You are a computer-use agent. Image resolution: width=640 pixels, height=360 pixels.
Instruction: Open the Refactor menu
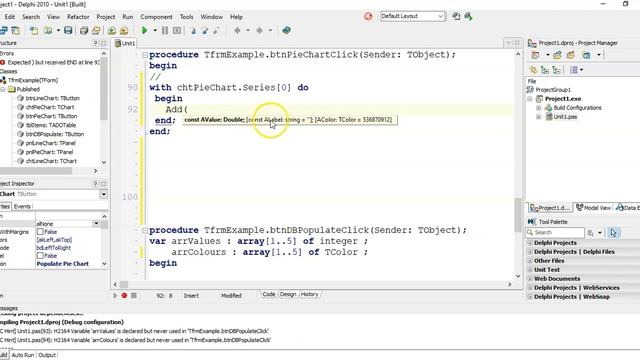pos(78,17)
